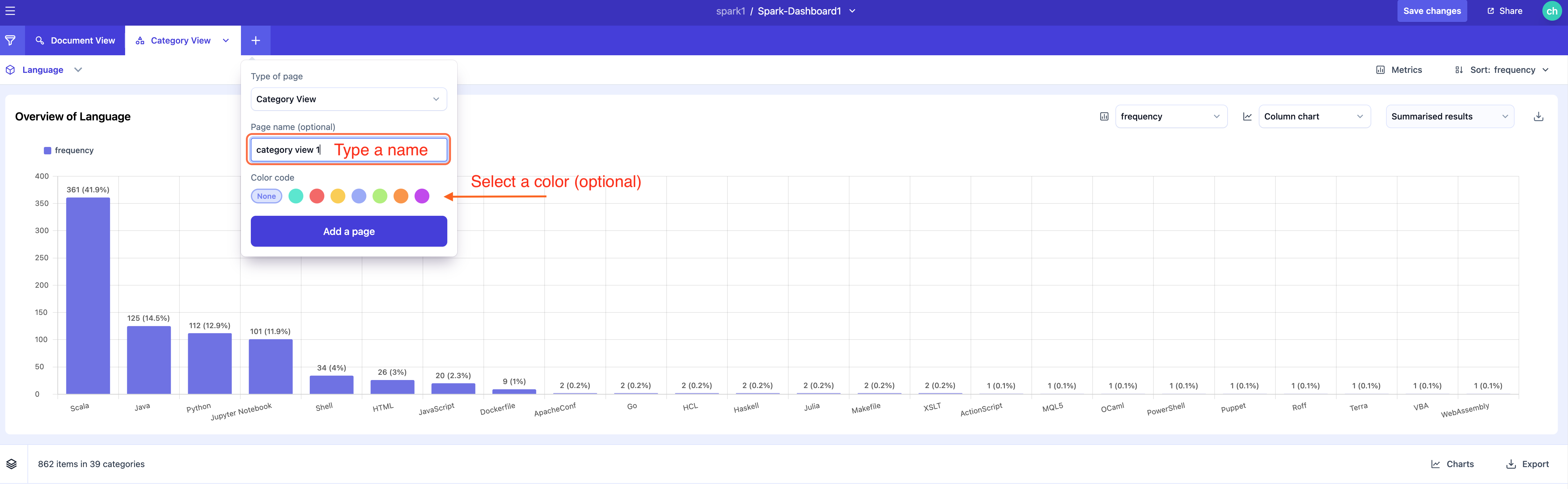Click the filter funnel icon
The image size is (1568, 489).
coord(10,40)
